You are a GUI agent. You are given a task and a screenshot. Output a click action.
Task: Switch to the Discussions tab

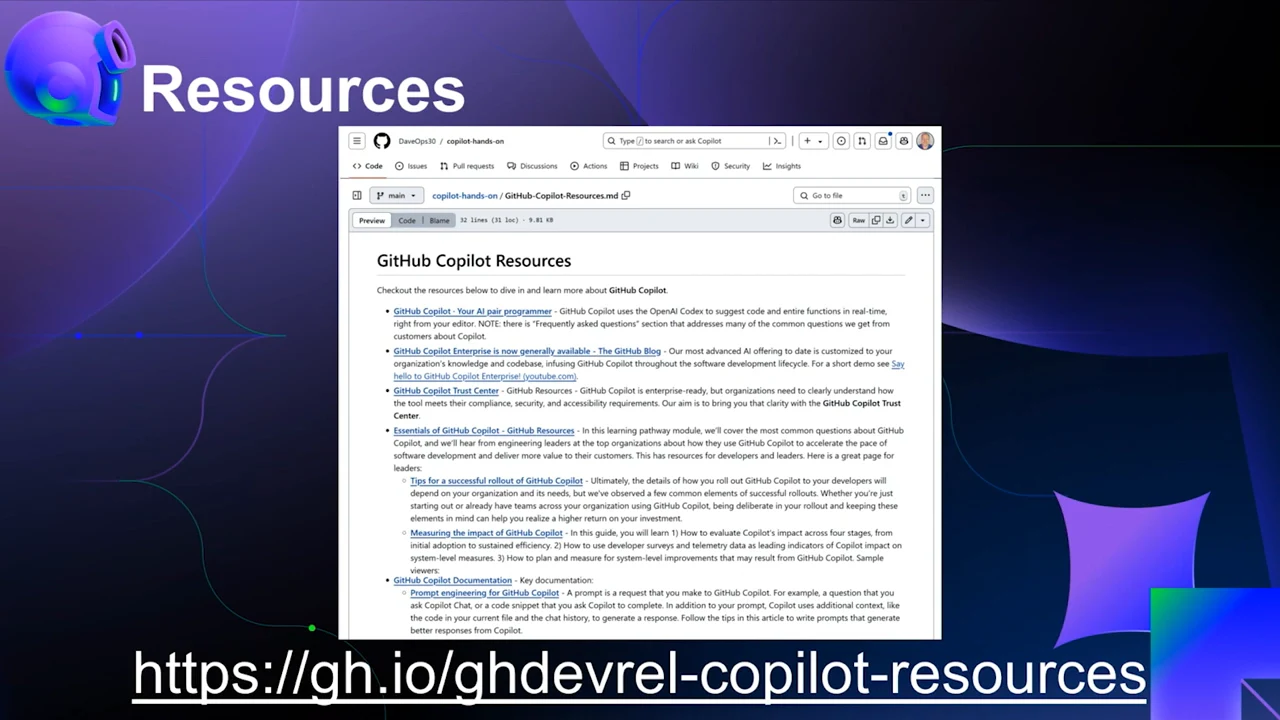[532, 166]
